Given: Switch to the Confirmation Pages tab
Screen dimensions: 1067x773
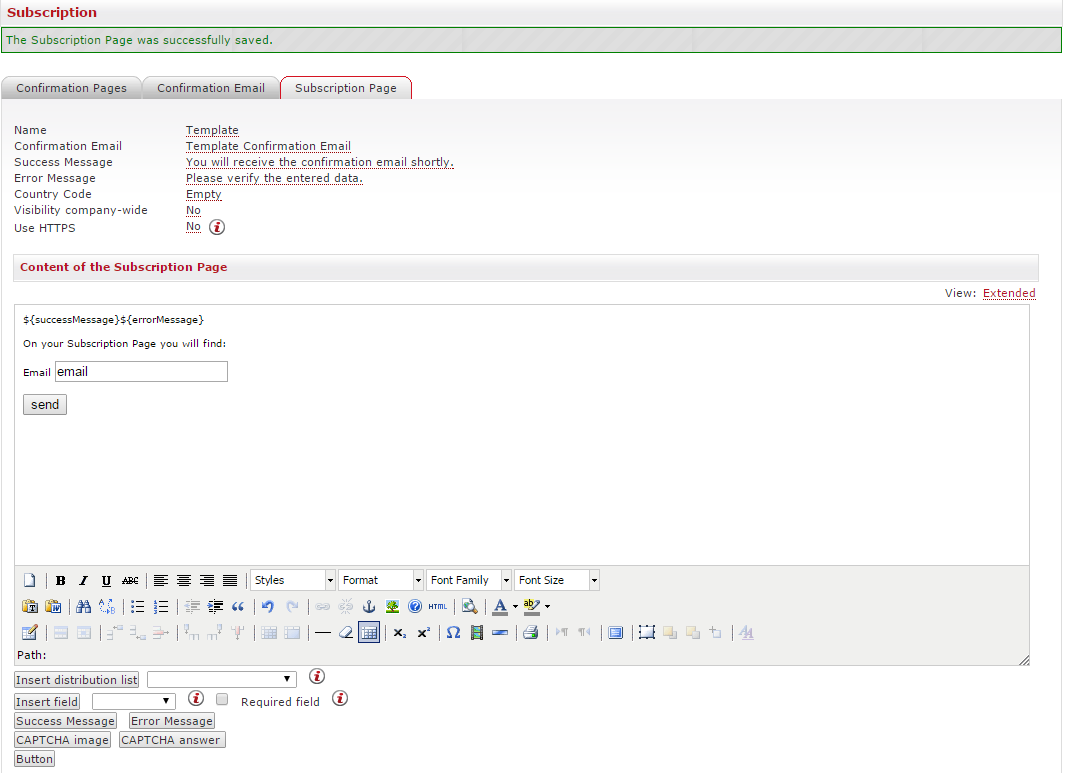Looking at the screenshot, I should point(72,88).
